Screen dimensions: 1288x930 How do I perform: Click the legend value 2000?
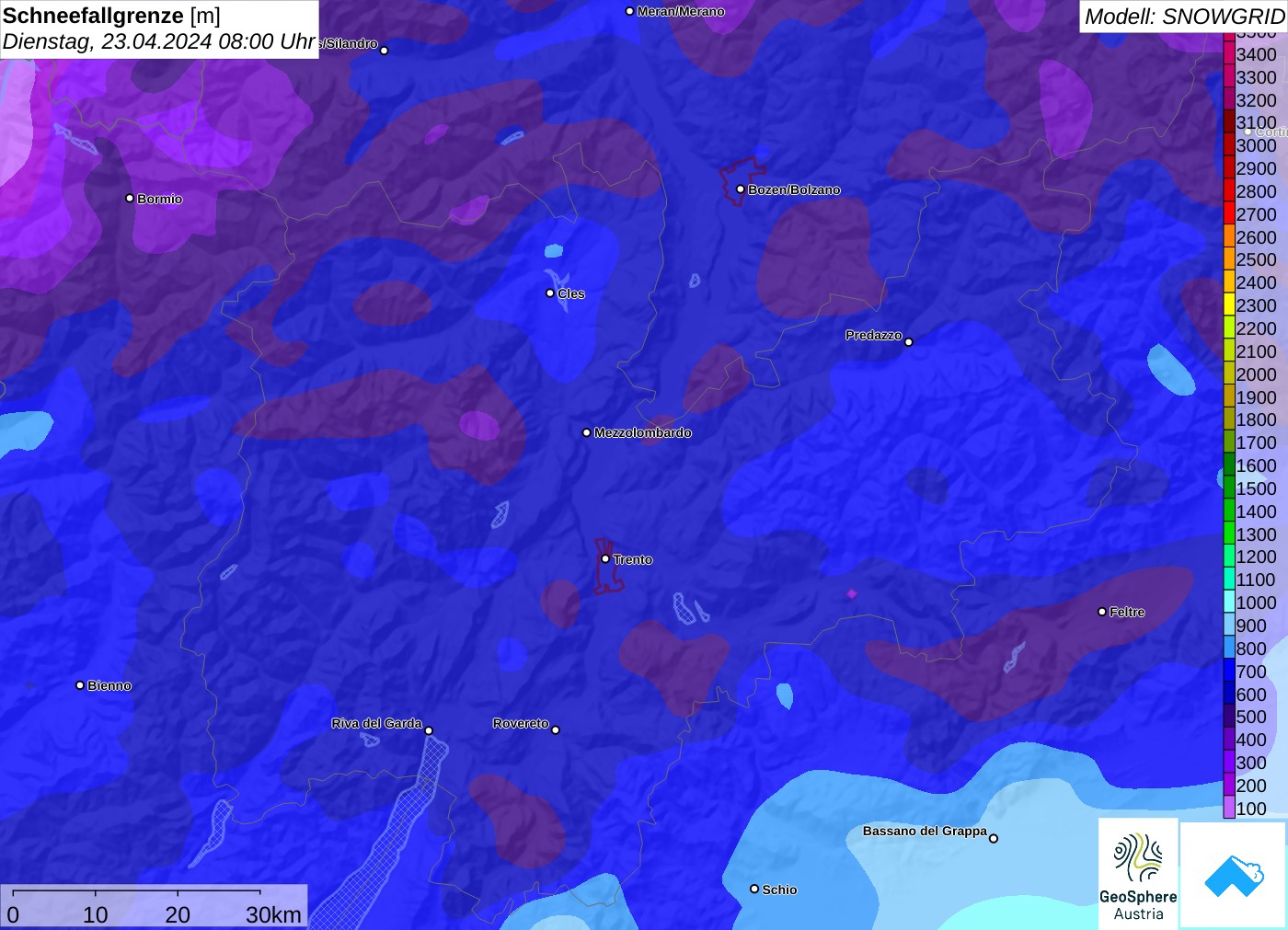1257,374
